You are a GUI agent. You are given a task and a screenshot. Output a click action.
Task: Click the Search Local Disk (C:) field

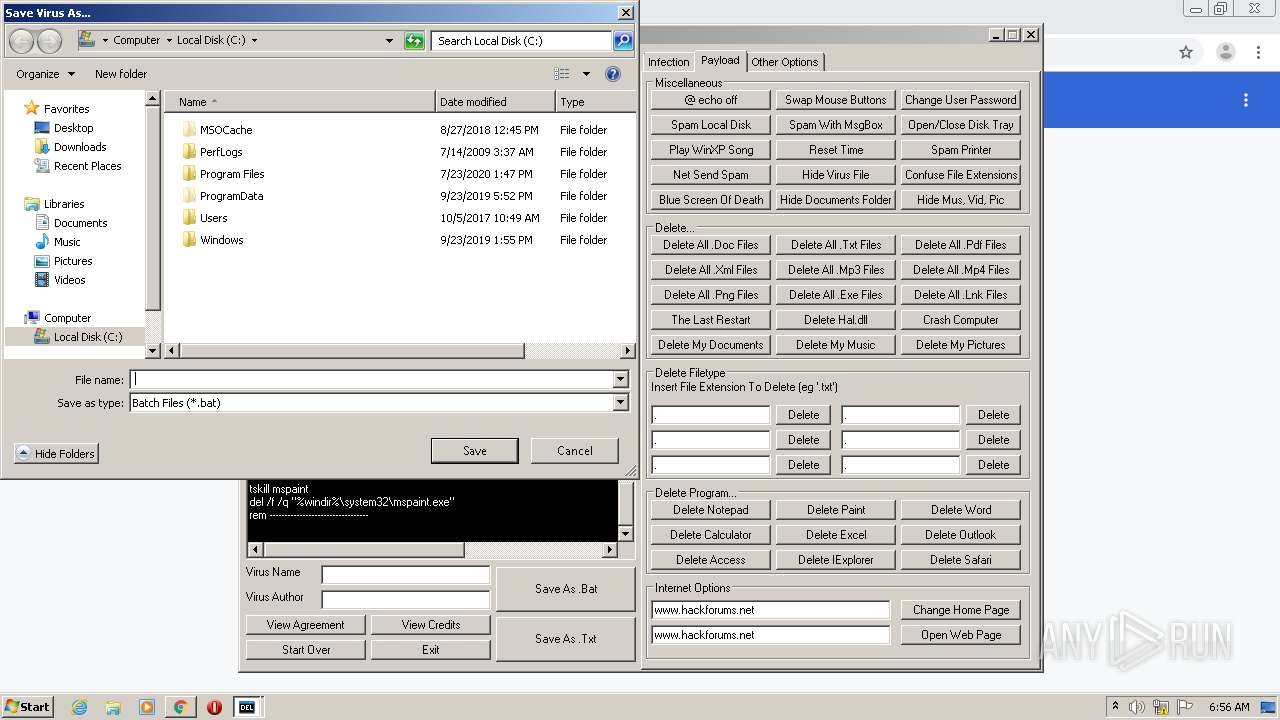(522, 41)
